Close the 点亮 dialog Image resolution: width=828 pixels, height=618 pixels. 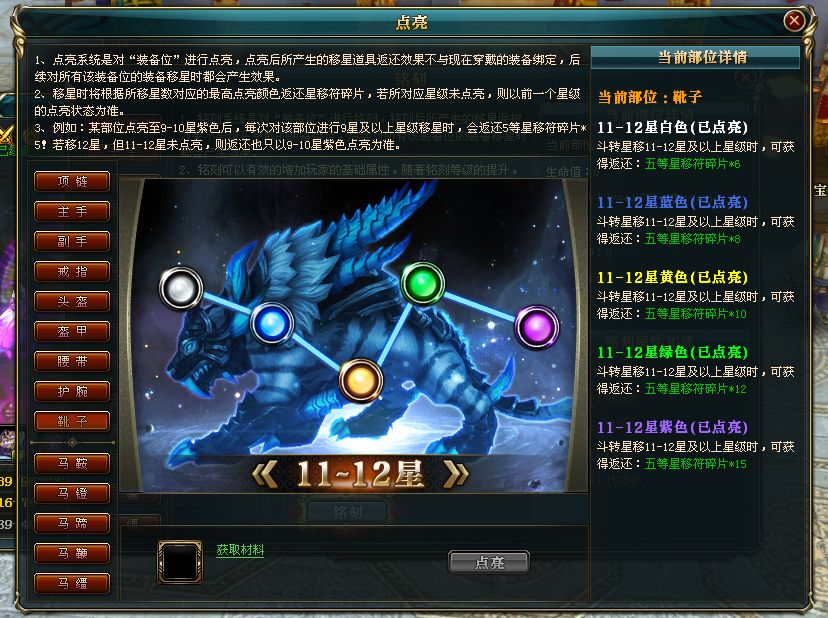(x=794, y=21)
